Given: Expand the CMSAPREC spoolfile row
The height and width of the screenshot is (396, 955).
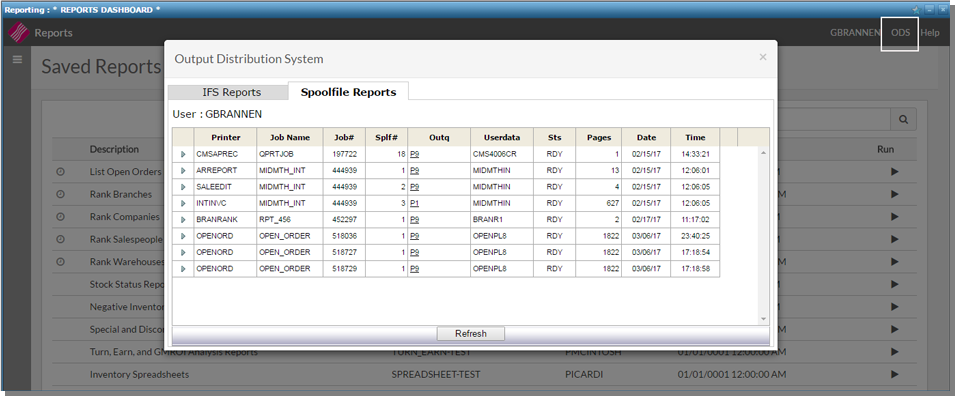Looking at the screenshot, I should click(x=183, y=155).
